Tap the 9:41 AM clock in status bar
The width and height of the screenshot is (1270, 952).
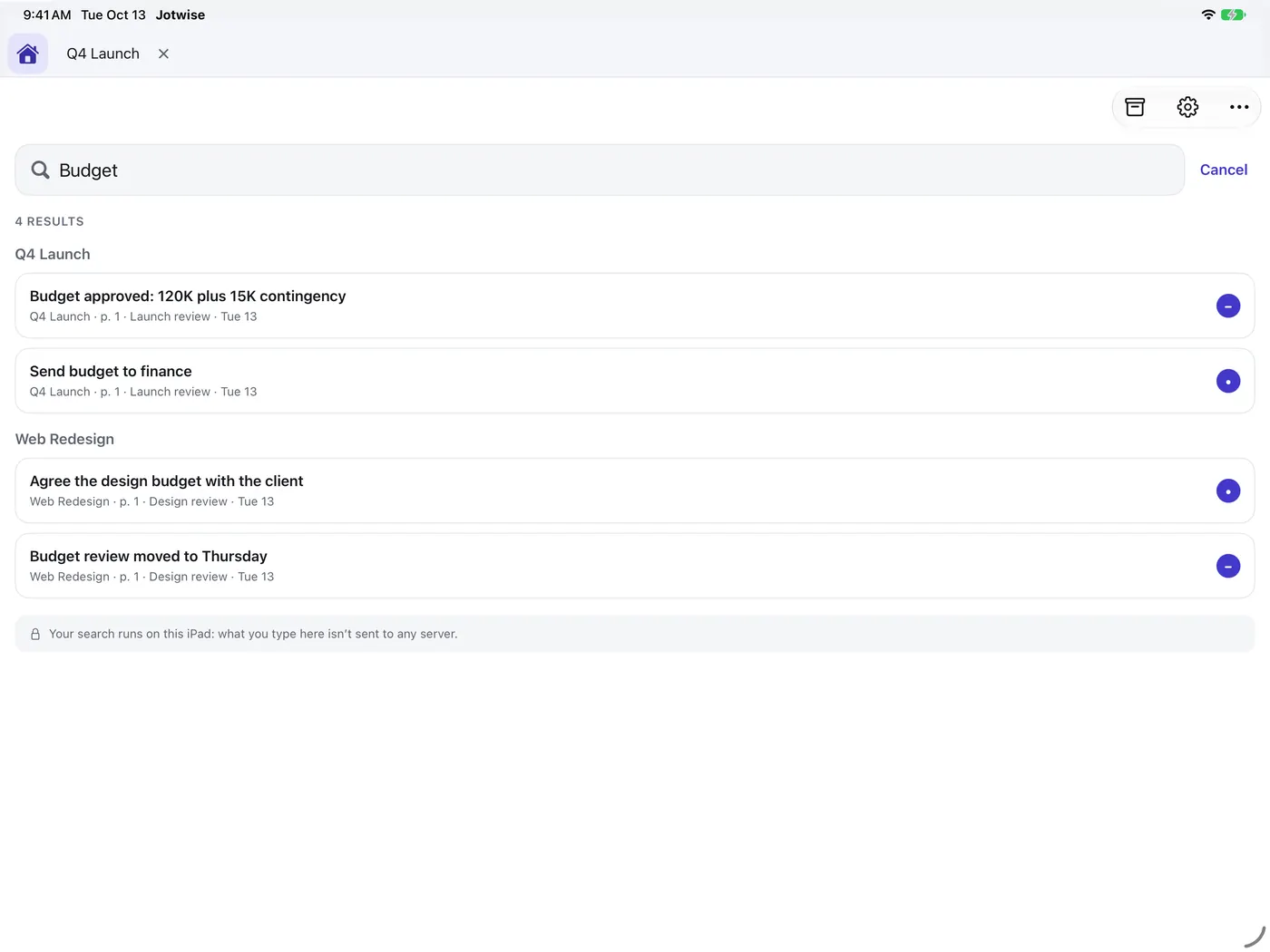47,15
